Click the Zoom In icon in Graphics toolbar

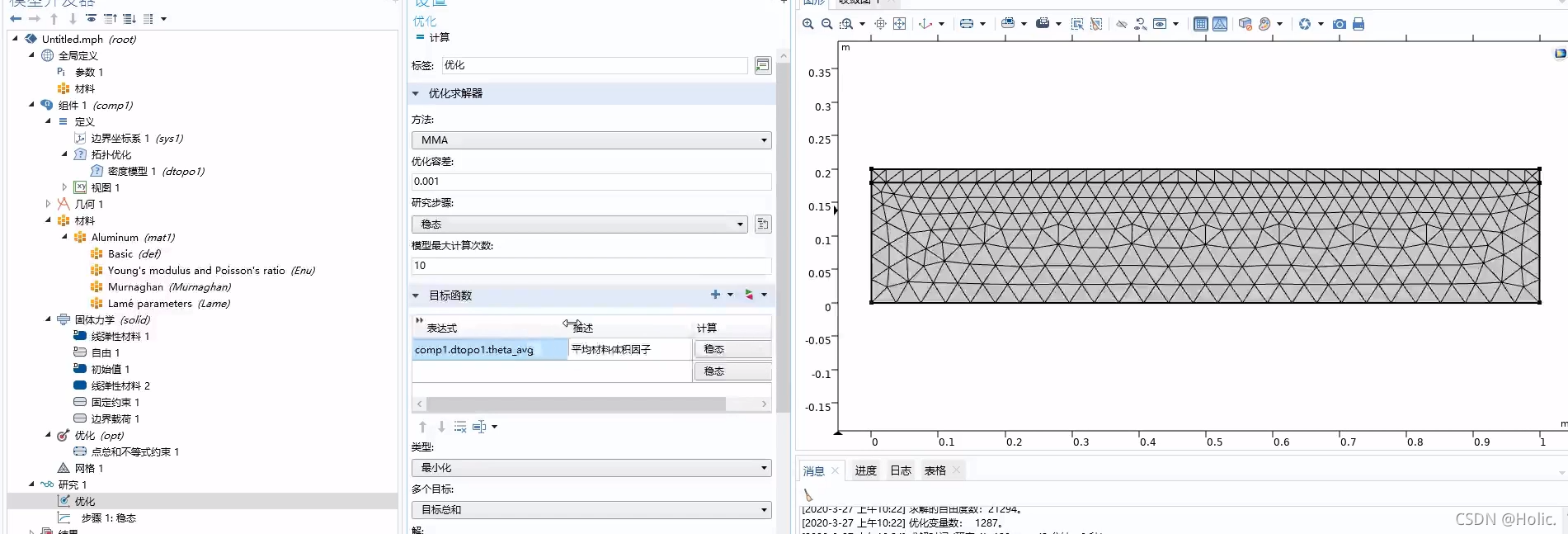(808, 24)
